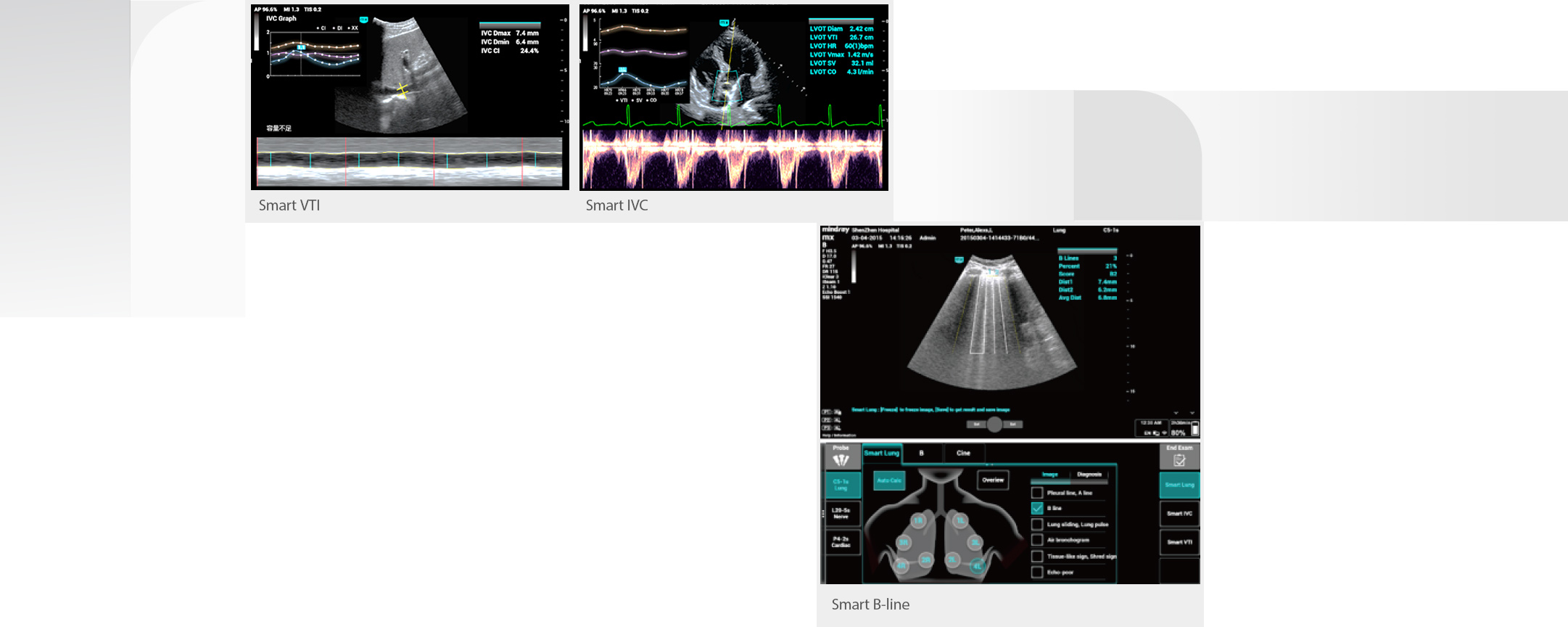Click the Overview button

pyautogui.click(x=993, y=480)
